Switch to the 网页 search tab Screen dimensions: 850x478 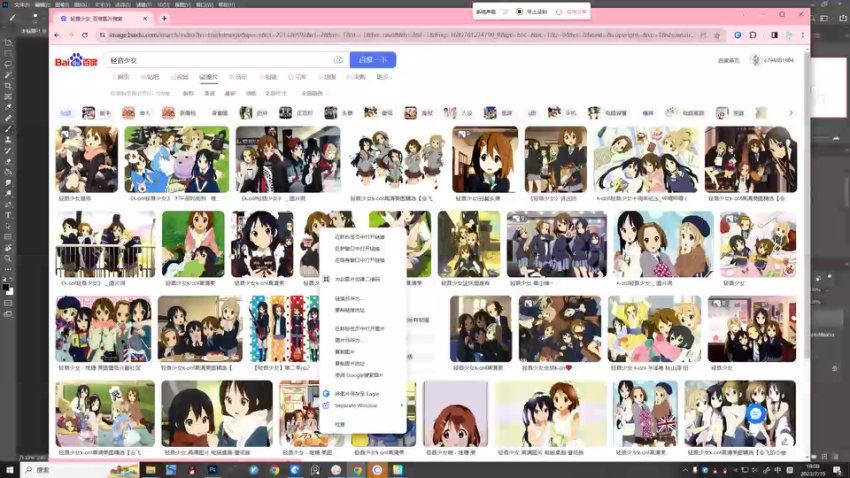coord(121,77)
